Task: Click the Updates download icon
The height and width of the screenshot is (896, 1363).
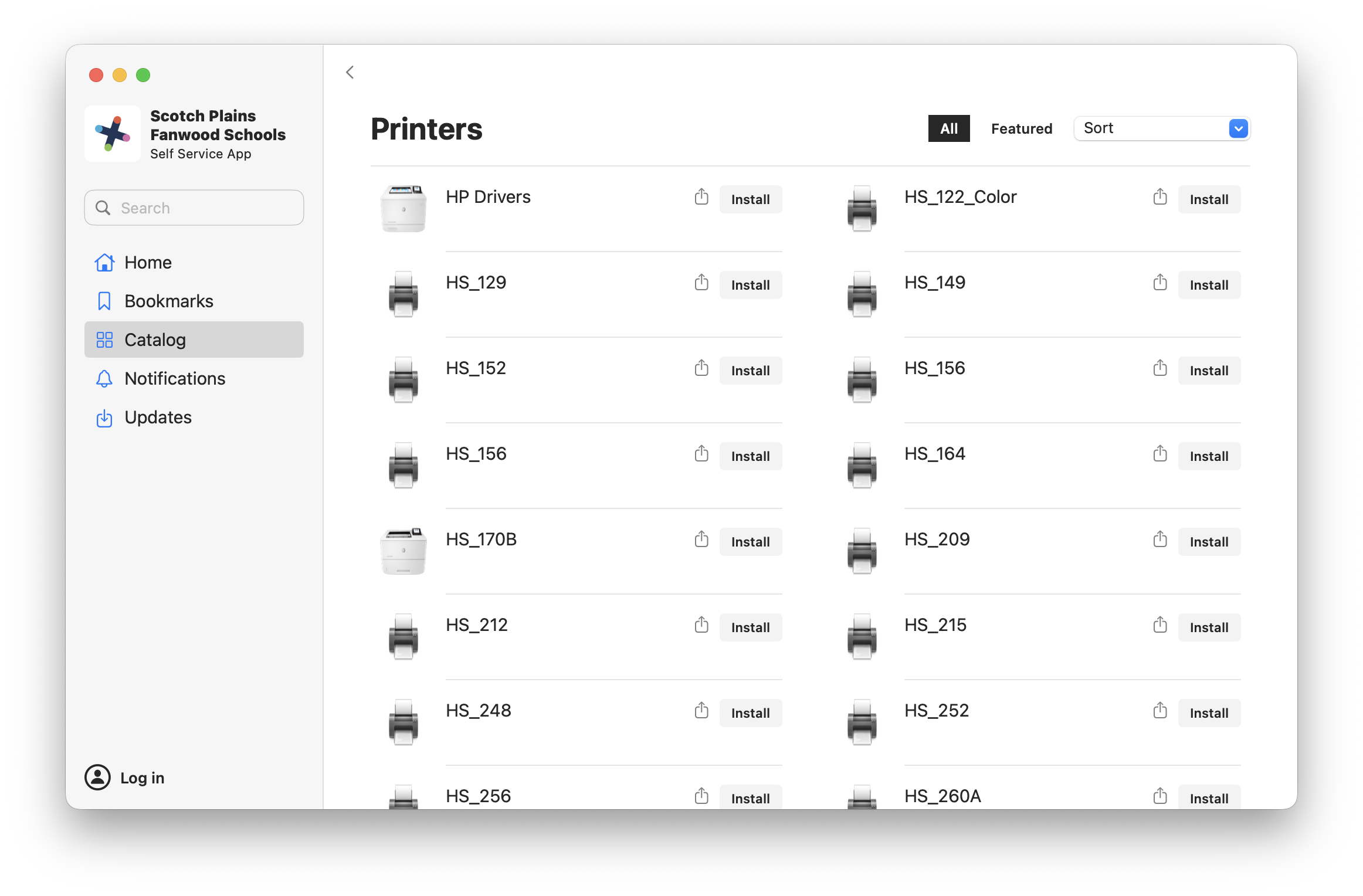Action: 104,418
